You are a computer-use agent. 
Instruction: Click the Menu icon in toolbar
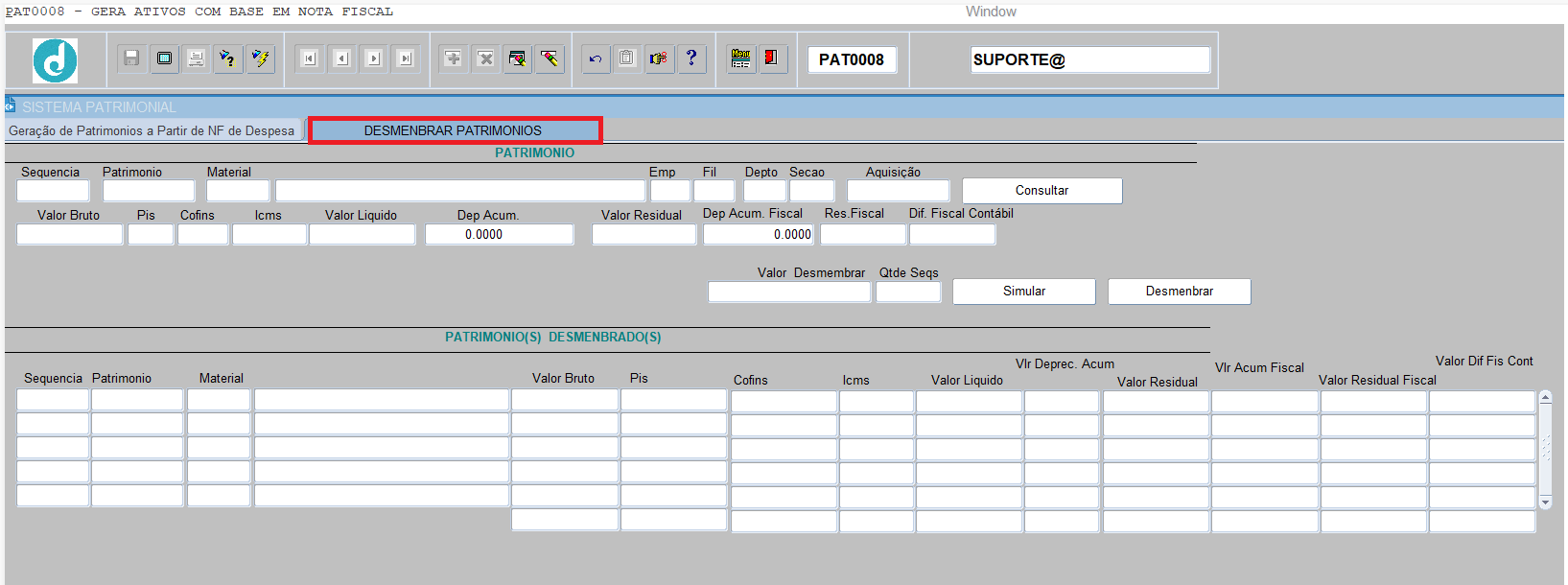pos(740,58)
